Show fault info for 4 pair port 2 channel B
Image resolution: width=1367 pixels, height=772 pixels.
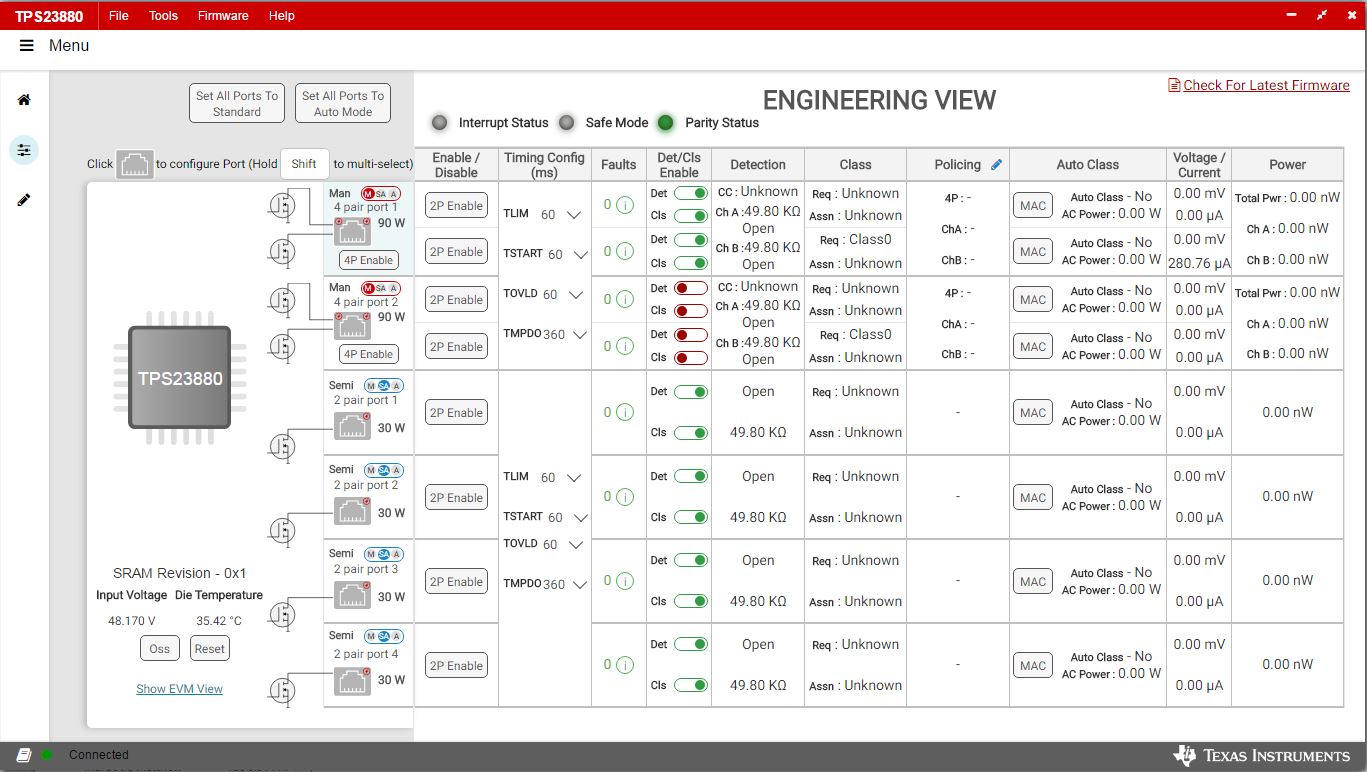(625, 346)
